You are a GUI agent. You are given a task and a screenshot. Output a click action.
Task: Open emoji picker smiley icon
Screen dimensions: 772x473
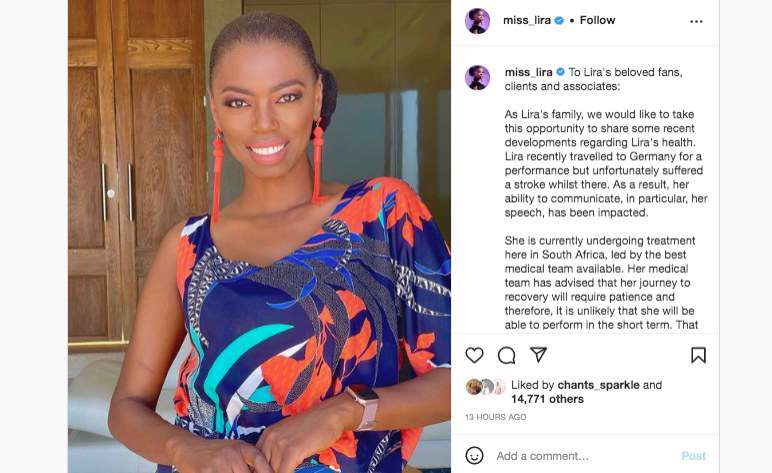click(x=474, y=455)
